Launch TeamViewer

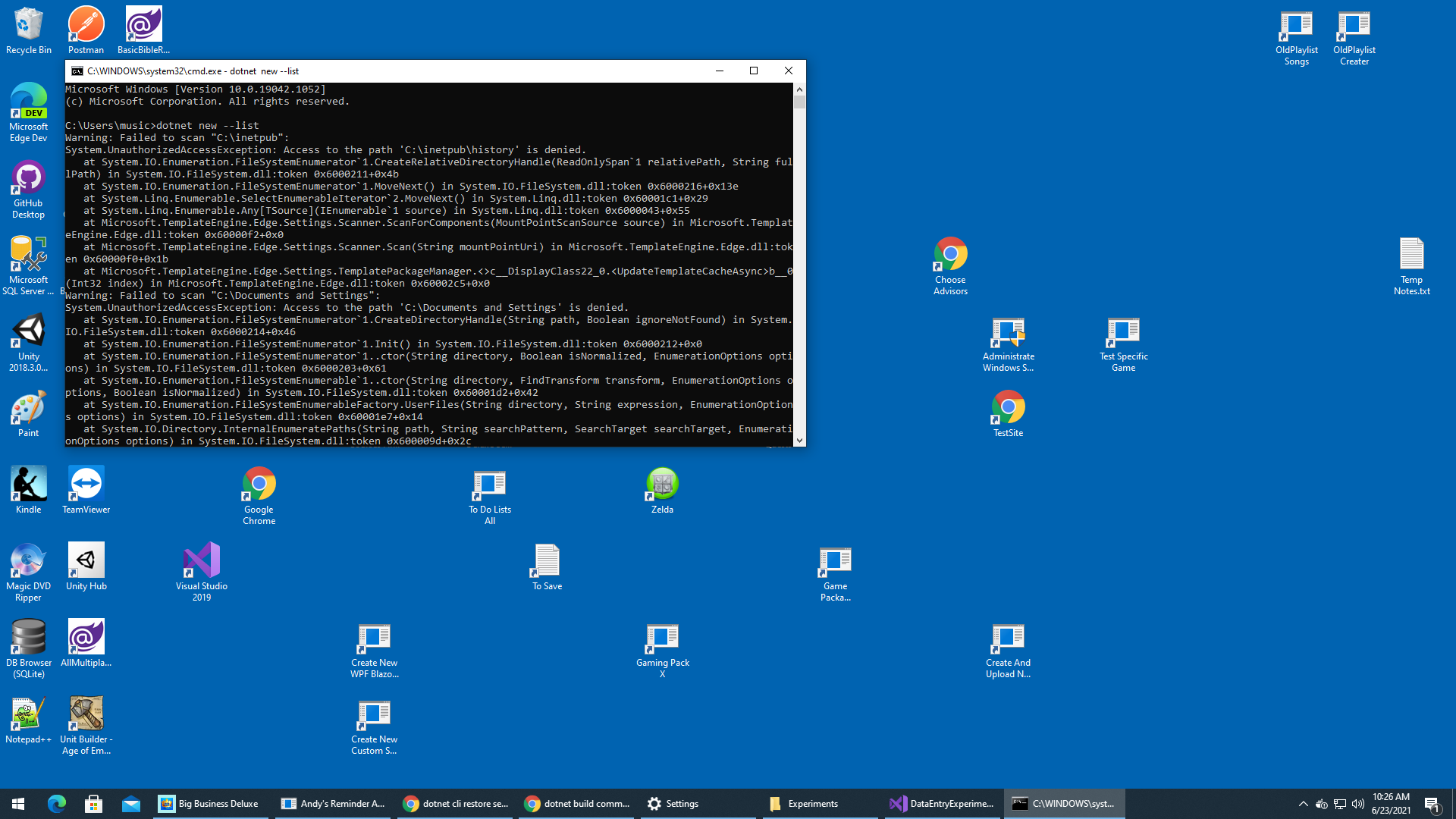tap(86, 482)
